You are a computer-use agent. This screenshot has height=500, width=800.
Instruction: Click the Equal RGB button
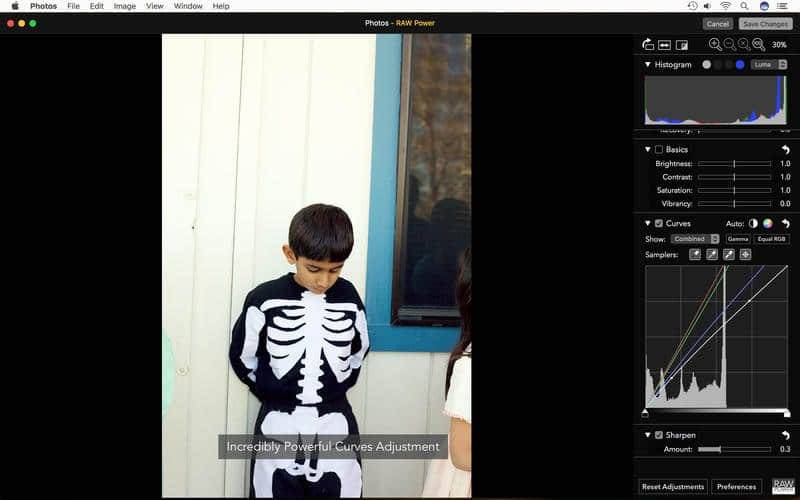[x=771, y=239]
